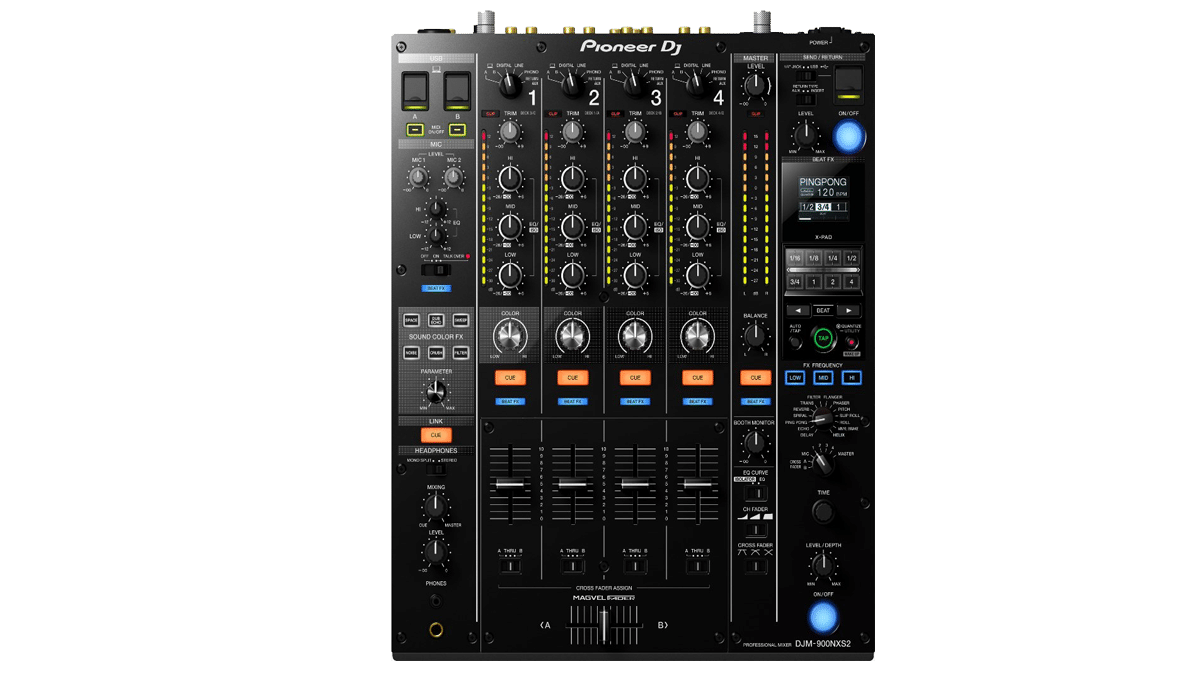Screen dimensions: 1200x675
Task: Click channel 3 COLOR knob
Action: [x=633, y=336]
